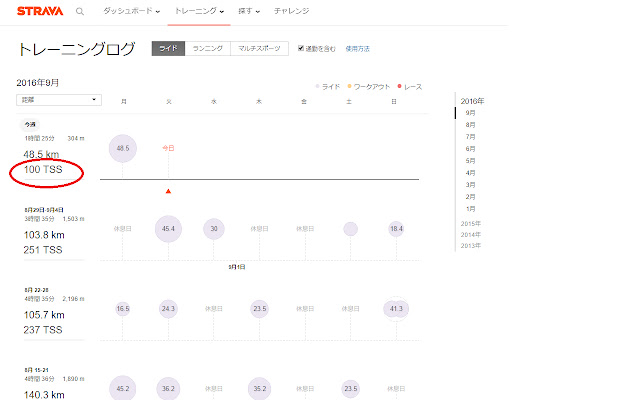The height and width of the screenshot is (400, 640).
Task: Jump to 4月 in year sidebar
Action: [x=470, y=173]
